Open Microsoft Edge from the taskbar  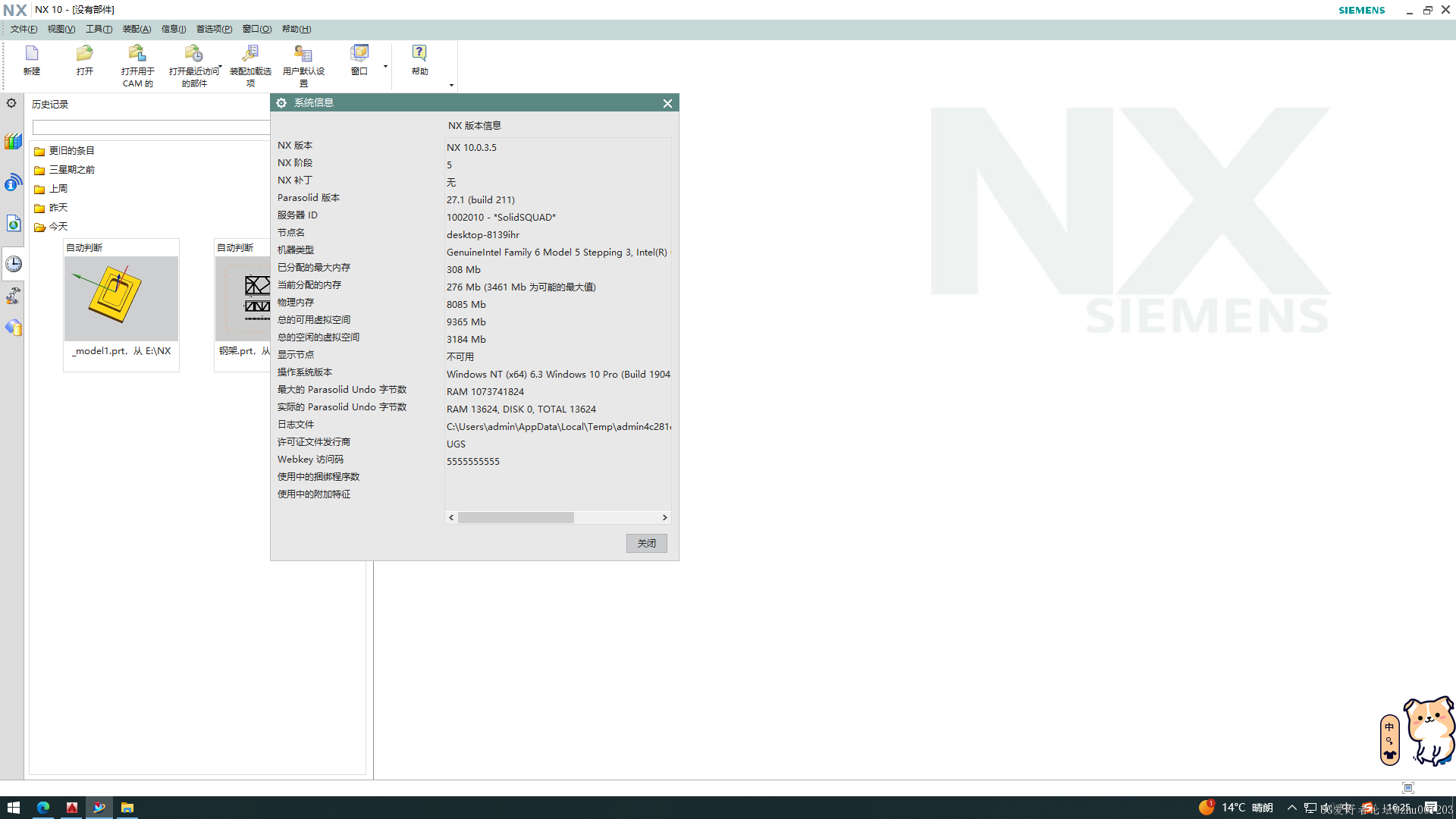(43, 808)
